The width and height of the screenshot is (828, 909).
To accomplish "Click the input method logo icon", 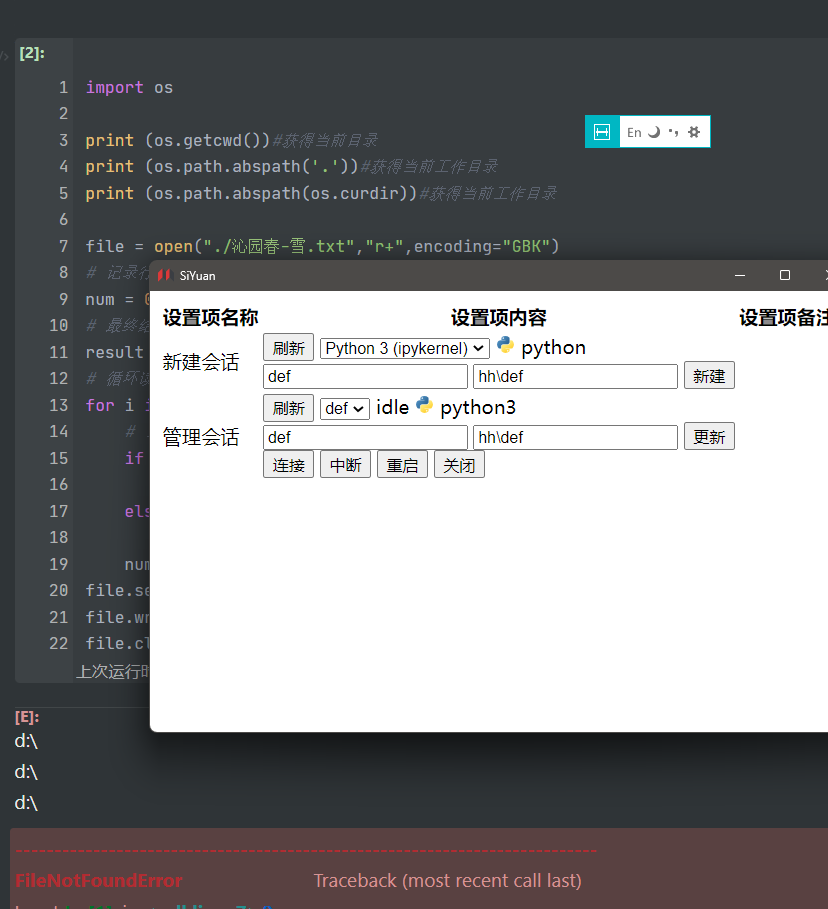I will point(602,132).
